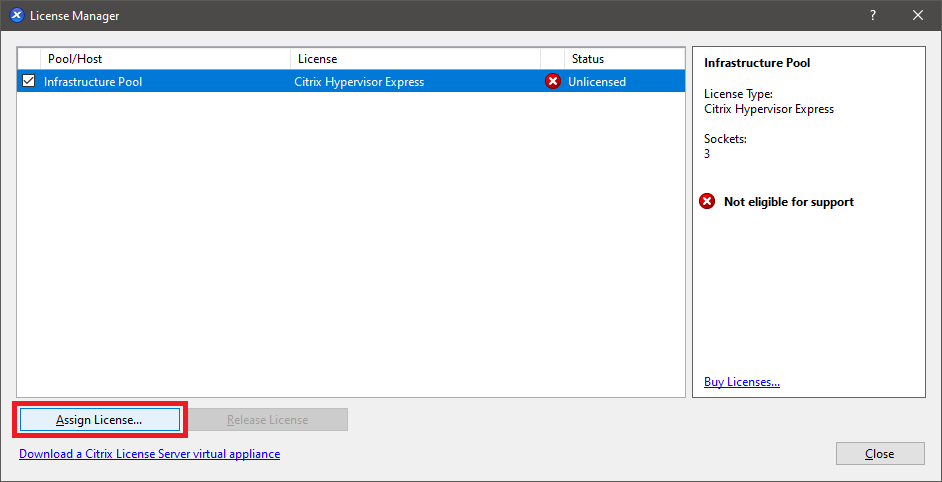Viewport: 942px width, 482px height.
Task: Uncheck the Infrastructure Pool checkbox
Action: pos(28,82)
